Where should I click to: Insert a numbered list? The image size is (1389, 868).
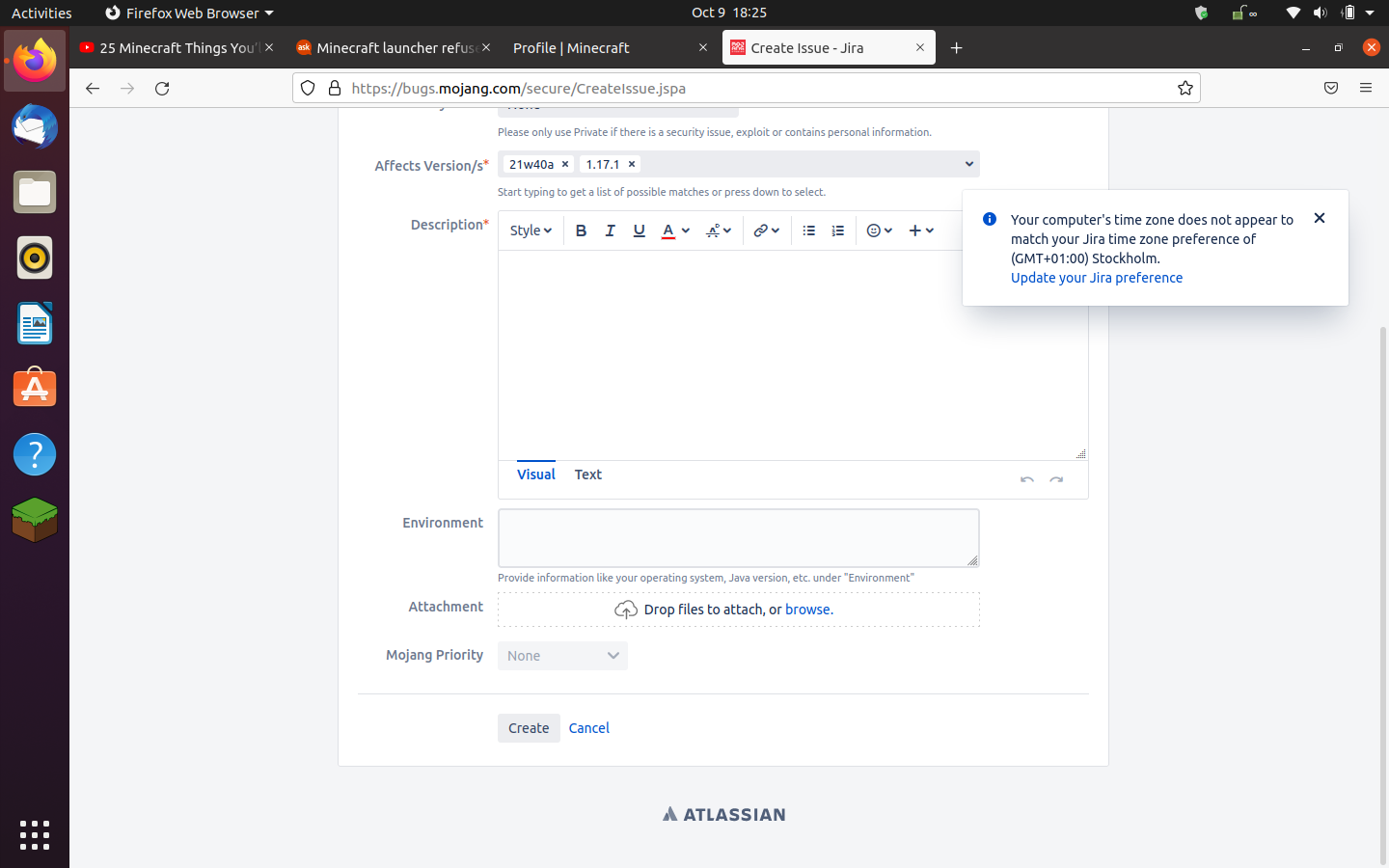pos(837,231)
